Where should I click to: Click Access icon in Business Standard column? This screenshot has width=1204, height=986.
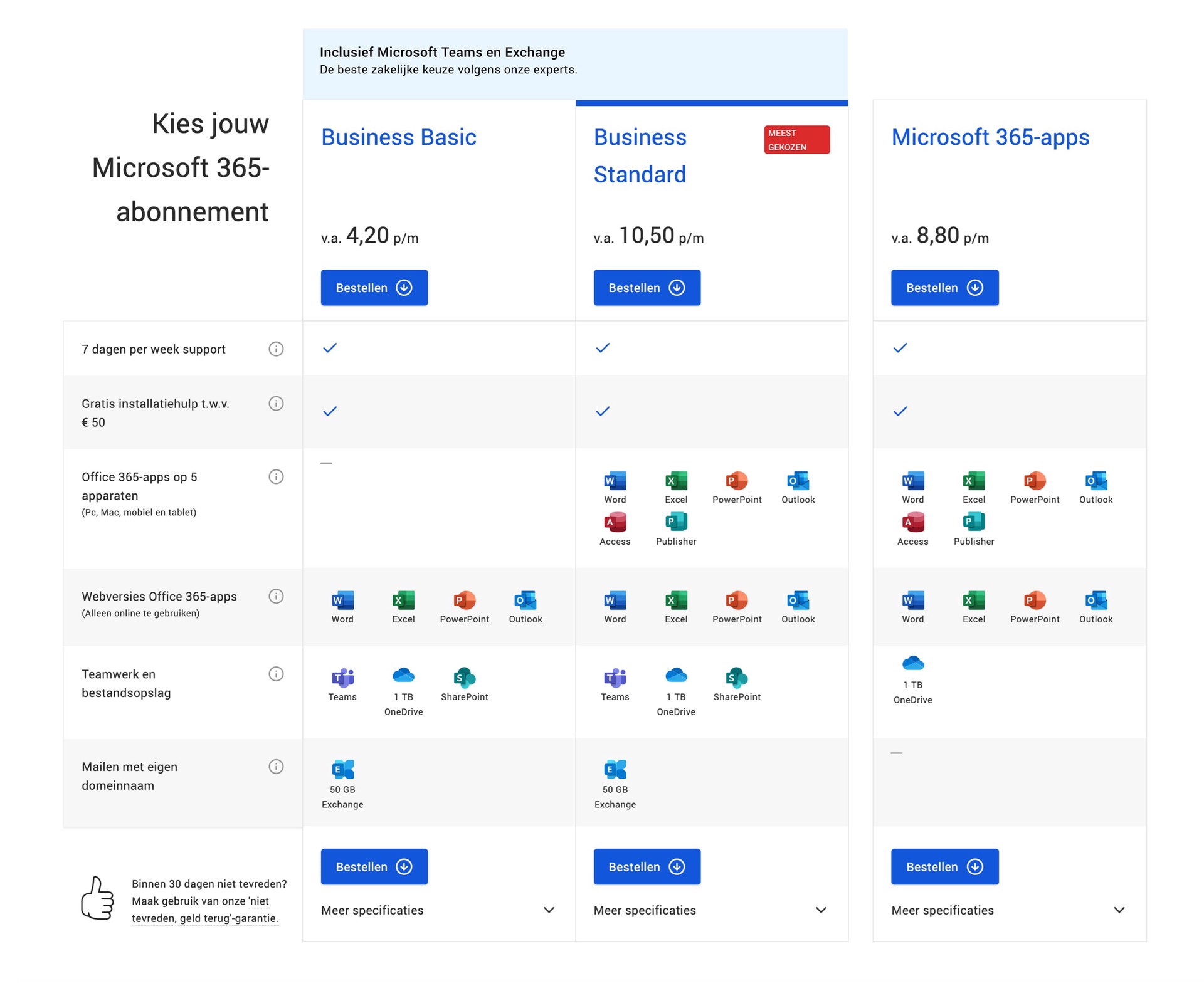(615, 522)
